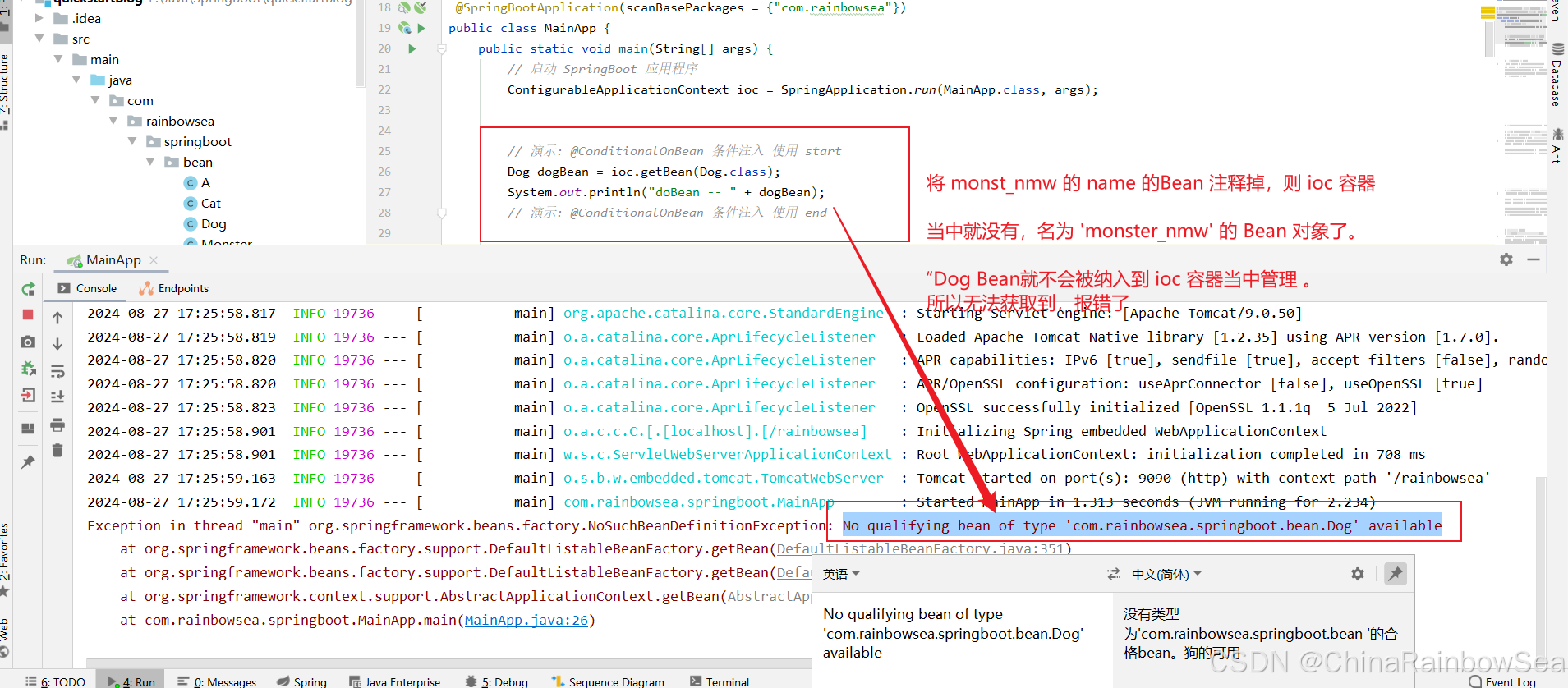Switch to the Endpoints tab
The width and height of the screenshot is (1568, 688).
pos(174,288)
